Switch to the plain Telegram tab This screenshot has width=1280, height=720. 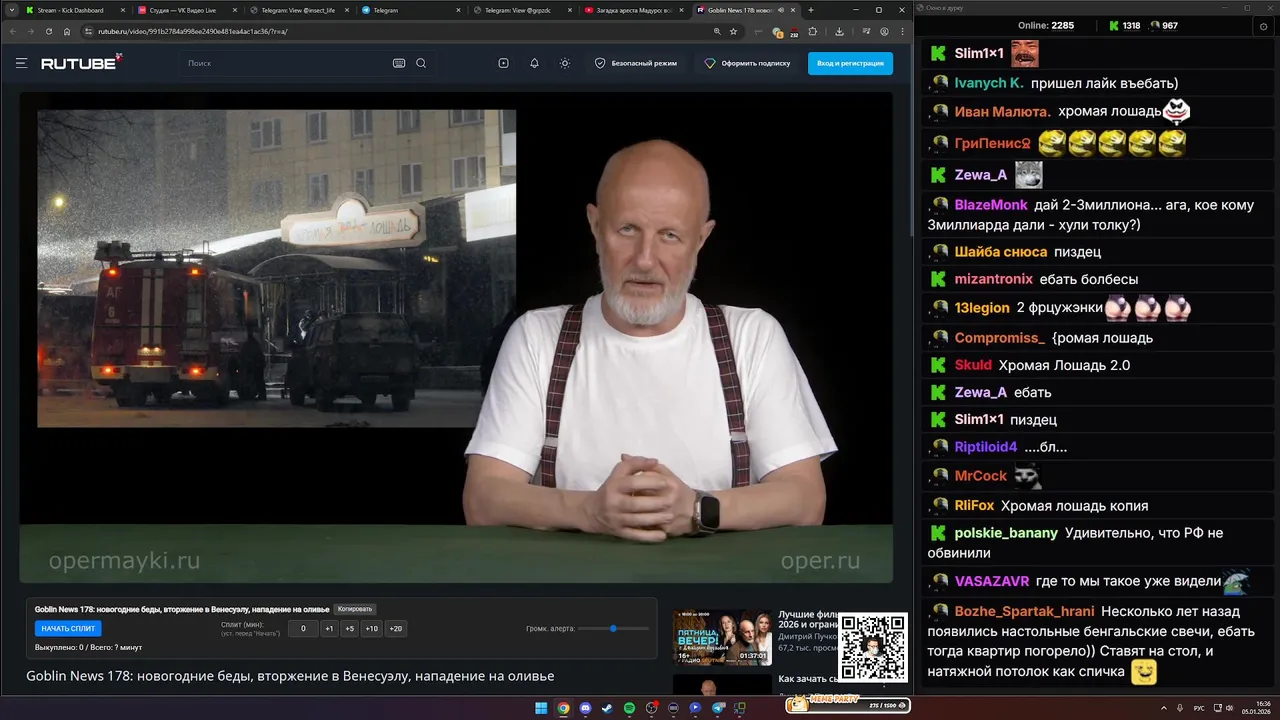point(410,10)
